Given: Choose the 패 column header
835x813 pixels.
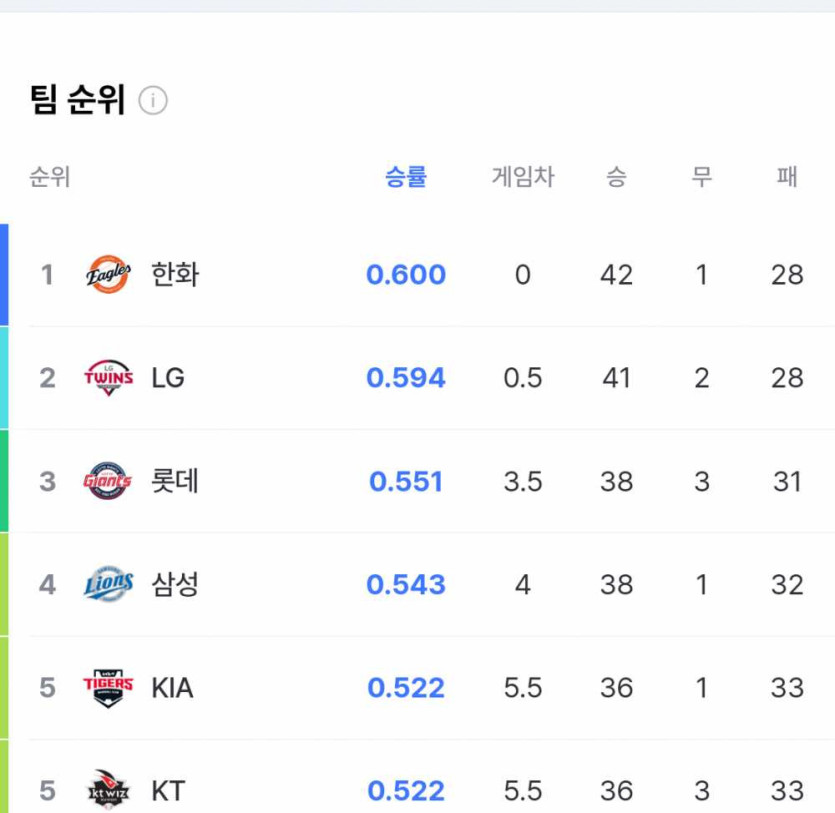Looking at the screenshot, I should 787,176.
